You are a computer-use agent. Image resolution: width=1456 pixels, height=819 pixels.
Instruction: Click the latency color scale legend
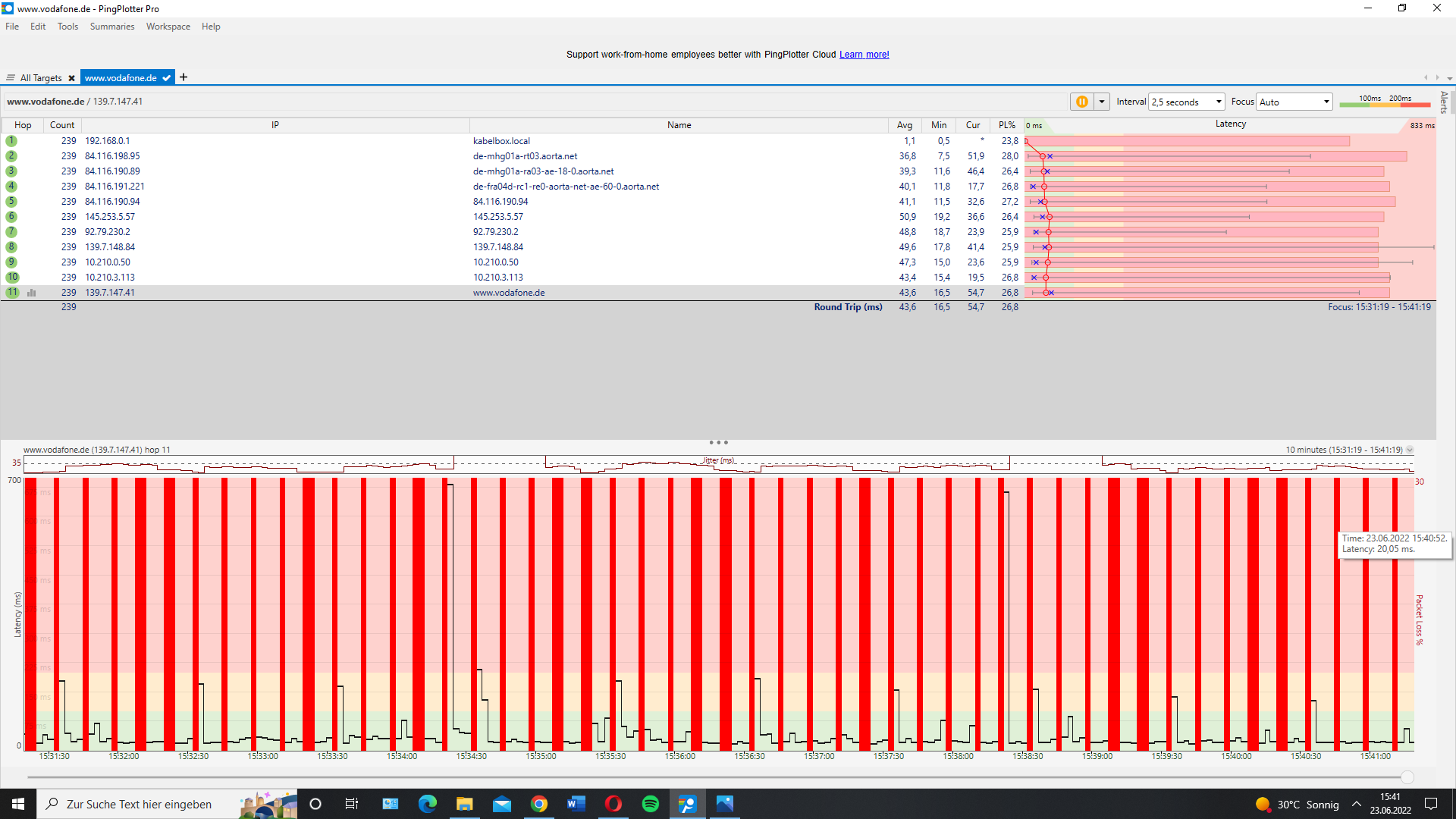(1385, 101)
